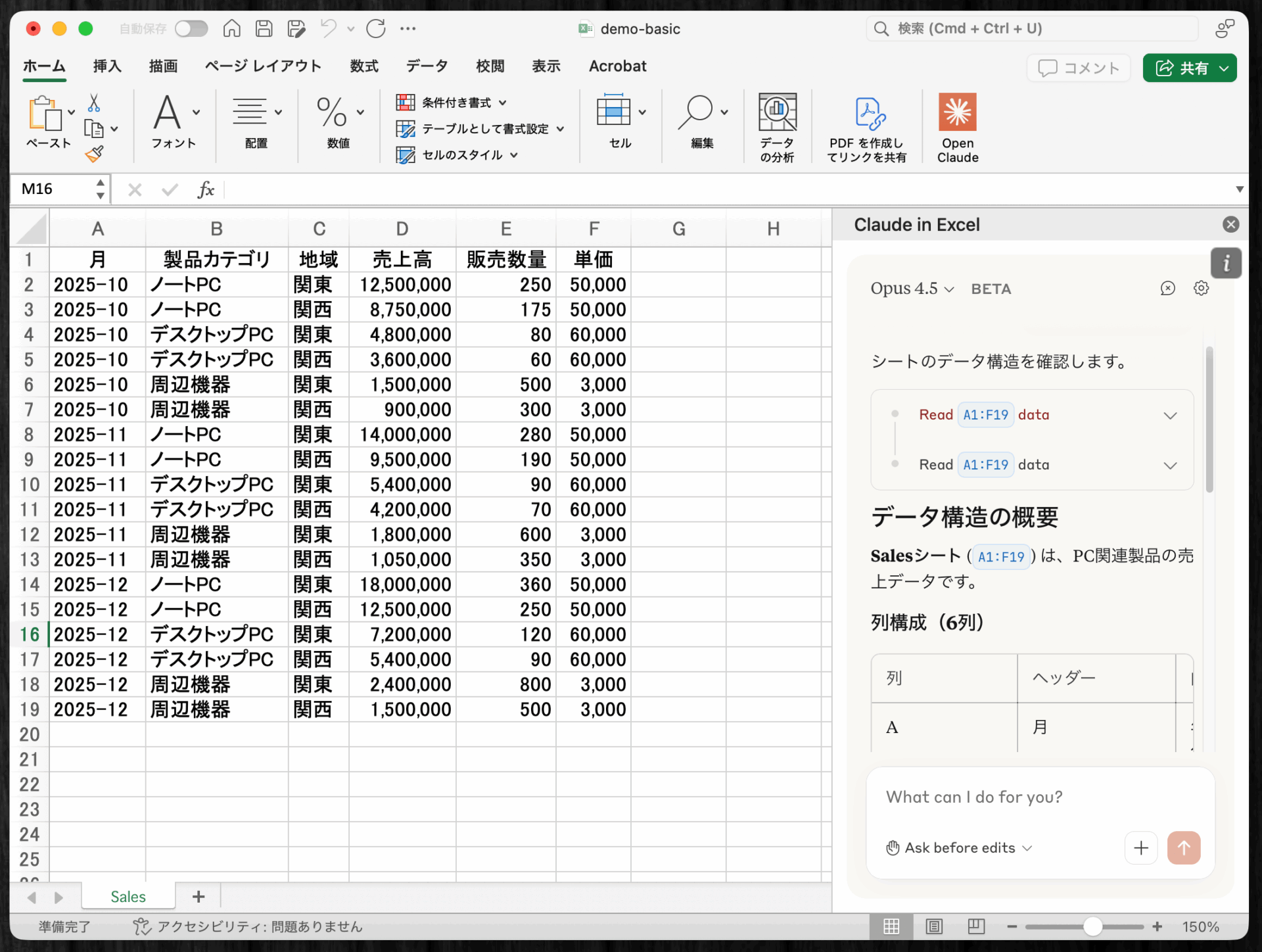Click the 共有 (Share) button
Image resolution: width=1262 pixels, height=952 pixels.
[x=1188, y=68]
